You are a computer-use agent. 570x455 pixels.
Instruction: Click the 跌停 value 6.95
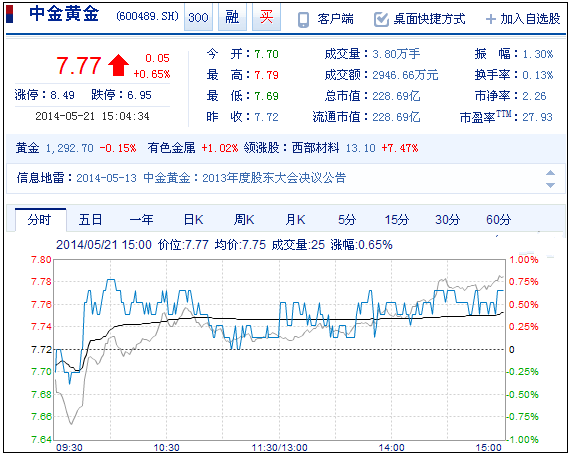pyautogui.click(x=140, y=95)
